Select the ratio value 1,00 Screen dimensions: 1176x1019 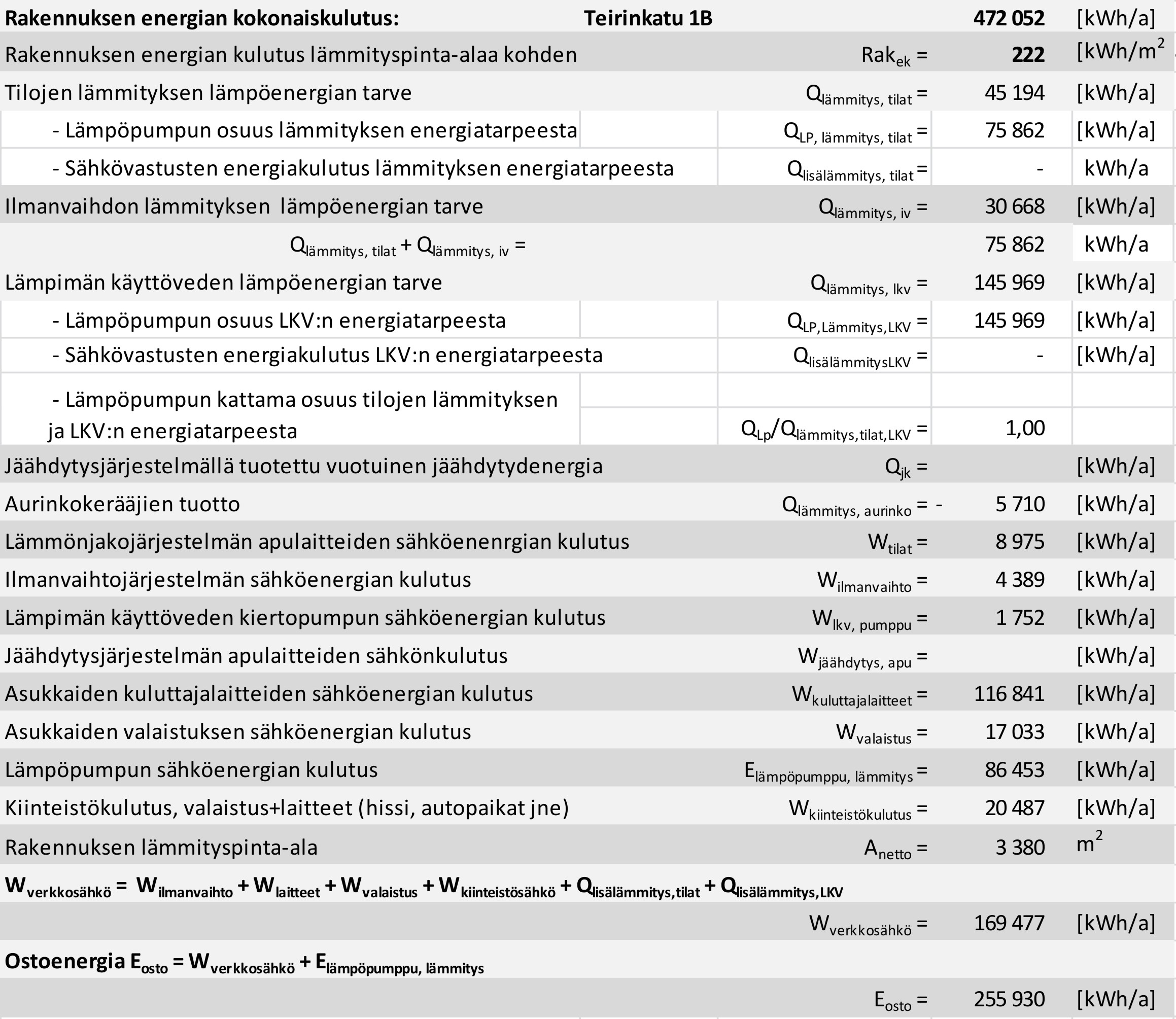click(x=1025, y=428)
